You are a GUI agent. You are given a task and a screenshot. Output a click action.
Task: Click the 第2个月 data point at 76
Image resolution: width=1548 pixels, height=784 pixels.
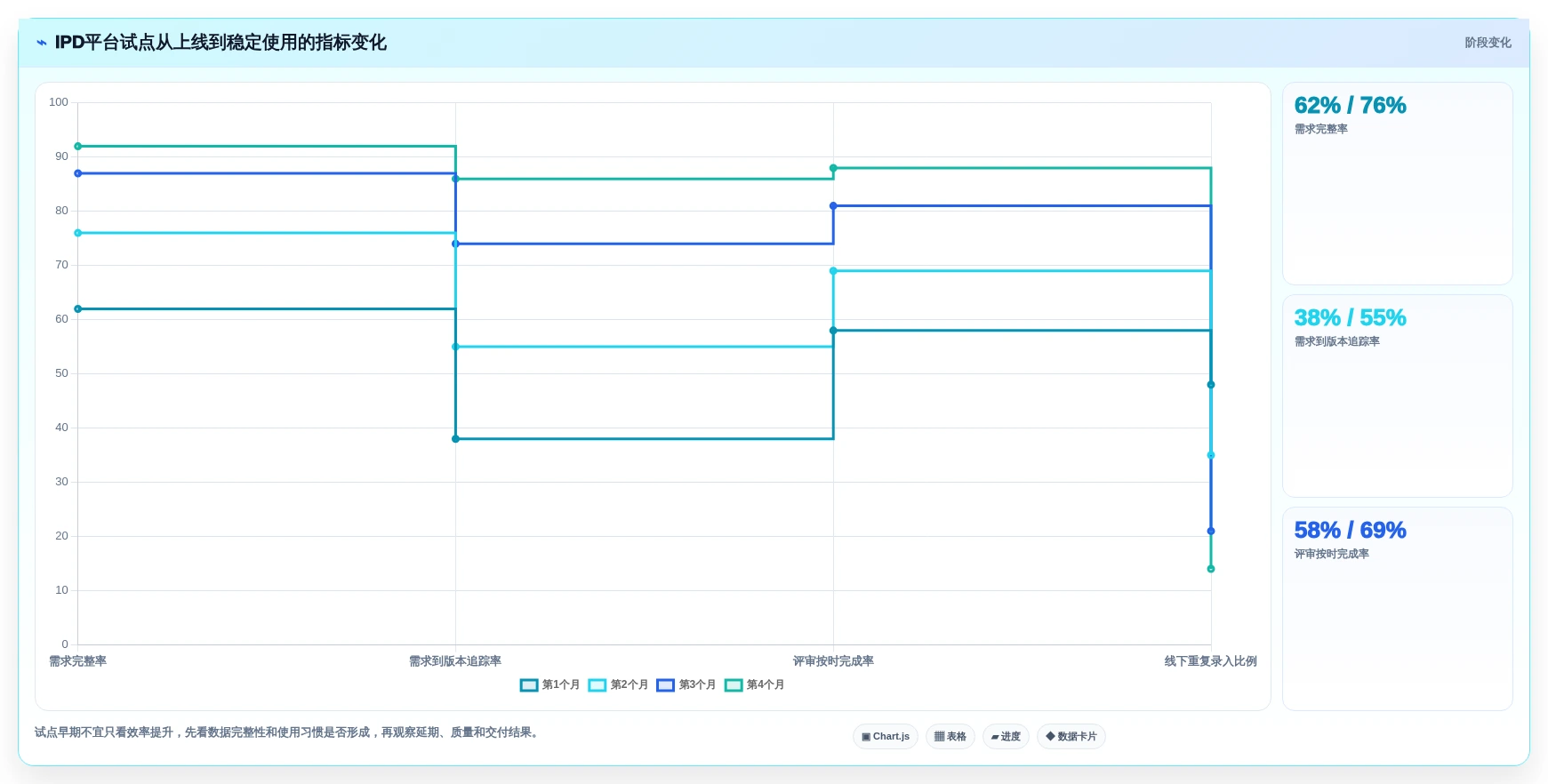(78, 233)
